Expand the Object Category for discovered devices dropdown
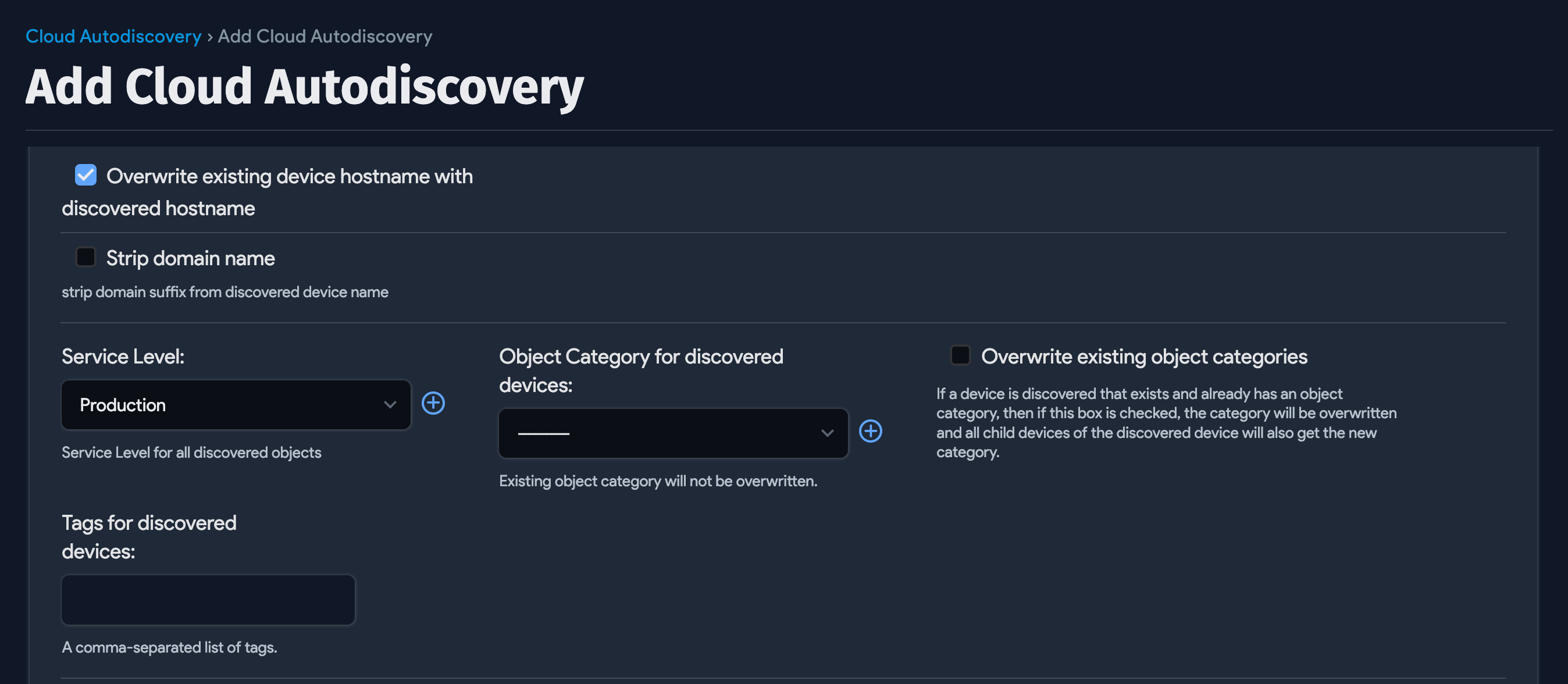1568x684 pixels. click(x=672, y=433)
